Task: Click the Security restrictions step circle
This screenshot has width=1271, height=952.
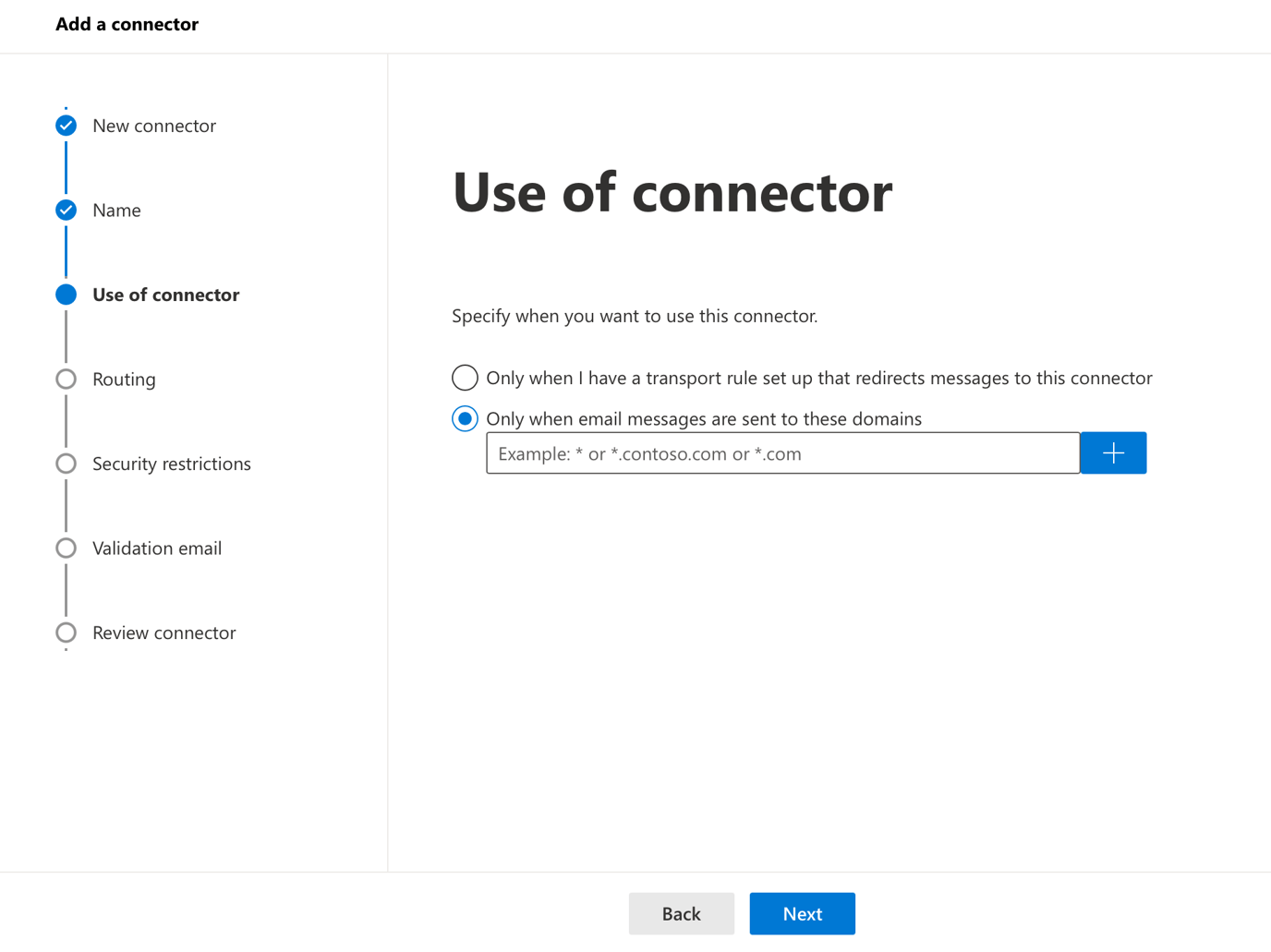Action: click(66, 464)
